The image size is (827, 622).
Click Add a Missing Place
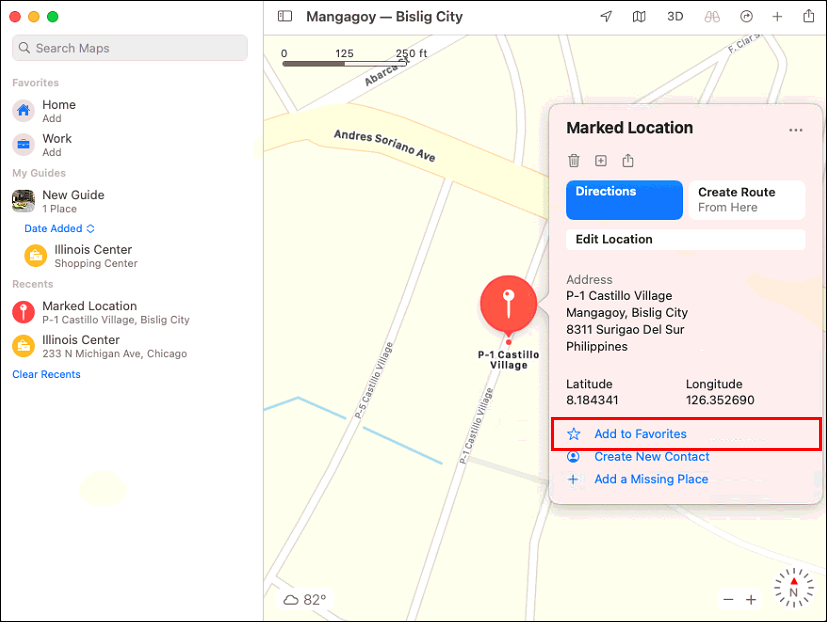click(651, 479)
